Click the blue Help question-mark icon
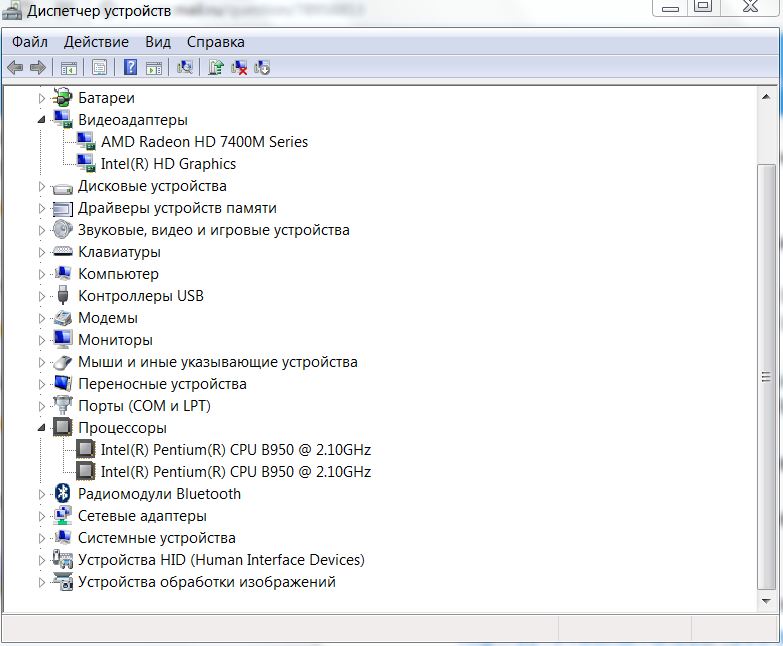The height and width of the screenshot is (646, 783). [130, 67]
